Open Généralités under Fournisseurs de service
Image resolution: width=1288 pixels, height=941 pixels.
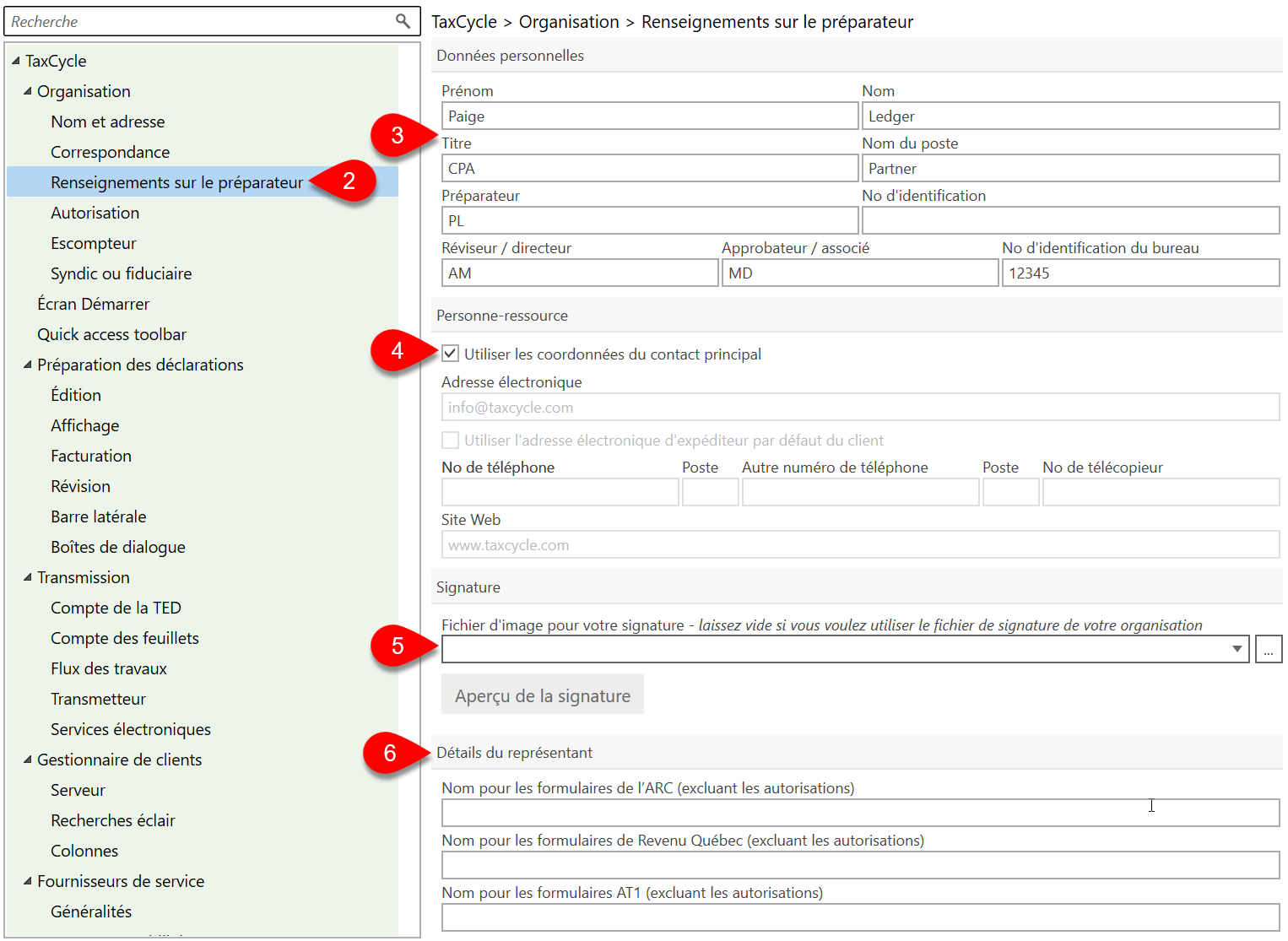click(x=91, y=911)
